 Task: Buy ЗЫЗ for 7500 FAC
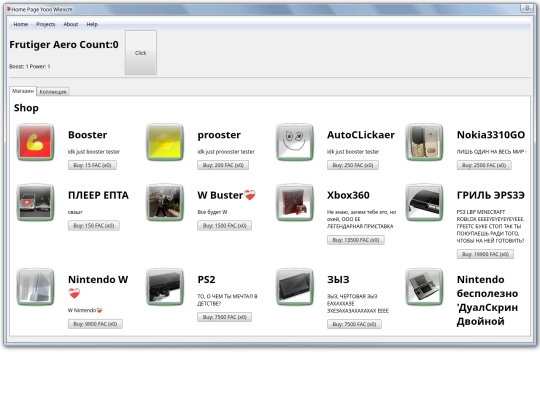354,324
